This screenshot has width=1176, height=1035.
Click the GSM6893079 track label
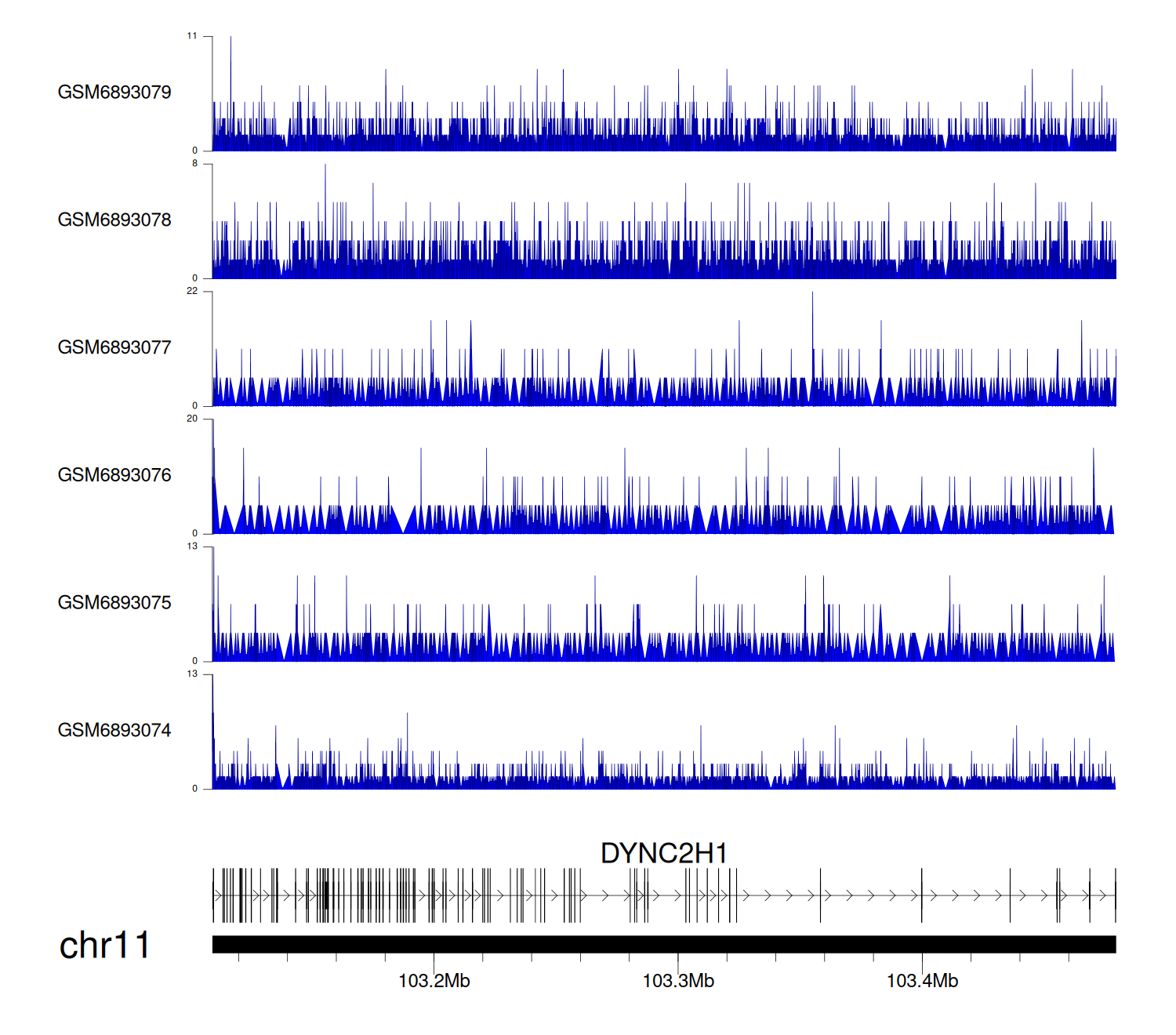point(114,93)
